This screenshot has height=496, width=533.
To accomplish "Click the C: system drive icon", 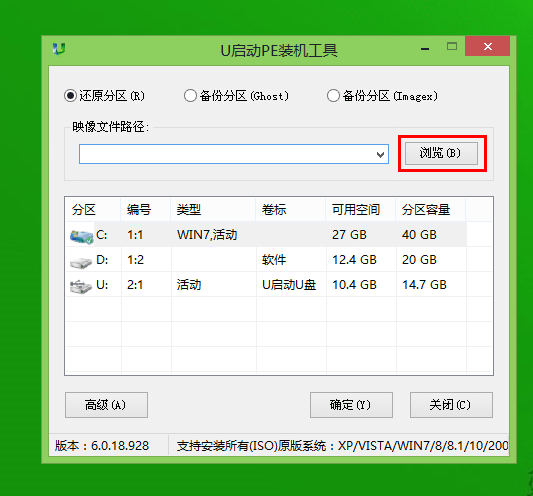I will 82,236.
